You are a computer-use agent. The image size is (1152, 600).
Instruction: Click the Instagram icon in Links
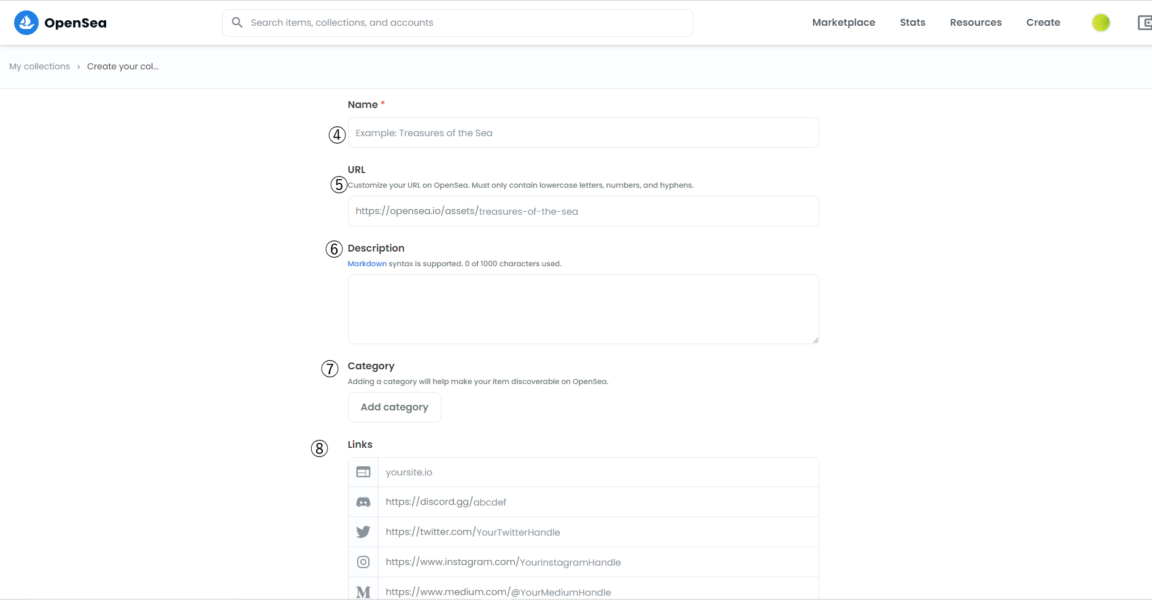[363, 562]
